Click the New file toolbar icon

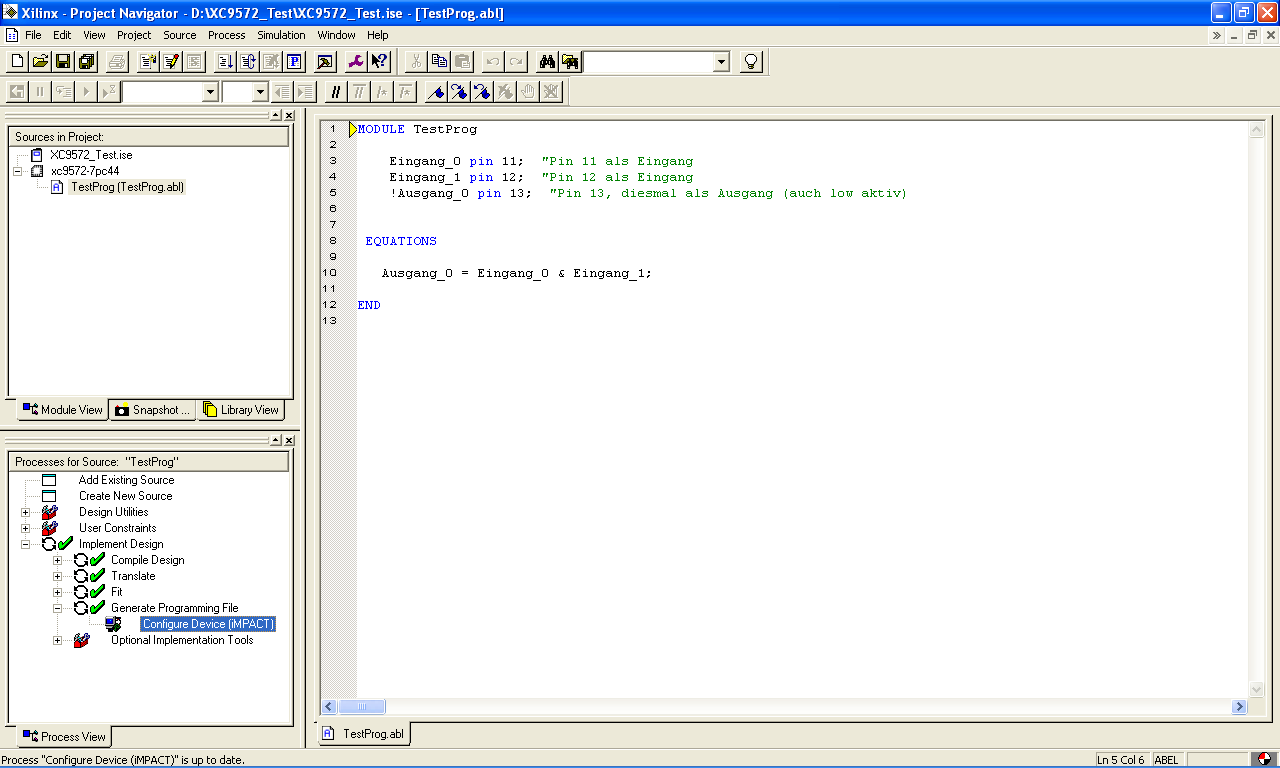pos(17,62)
